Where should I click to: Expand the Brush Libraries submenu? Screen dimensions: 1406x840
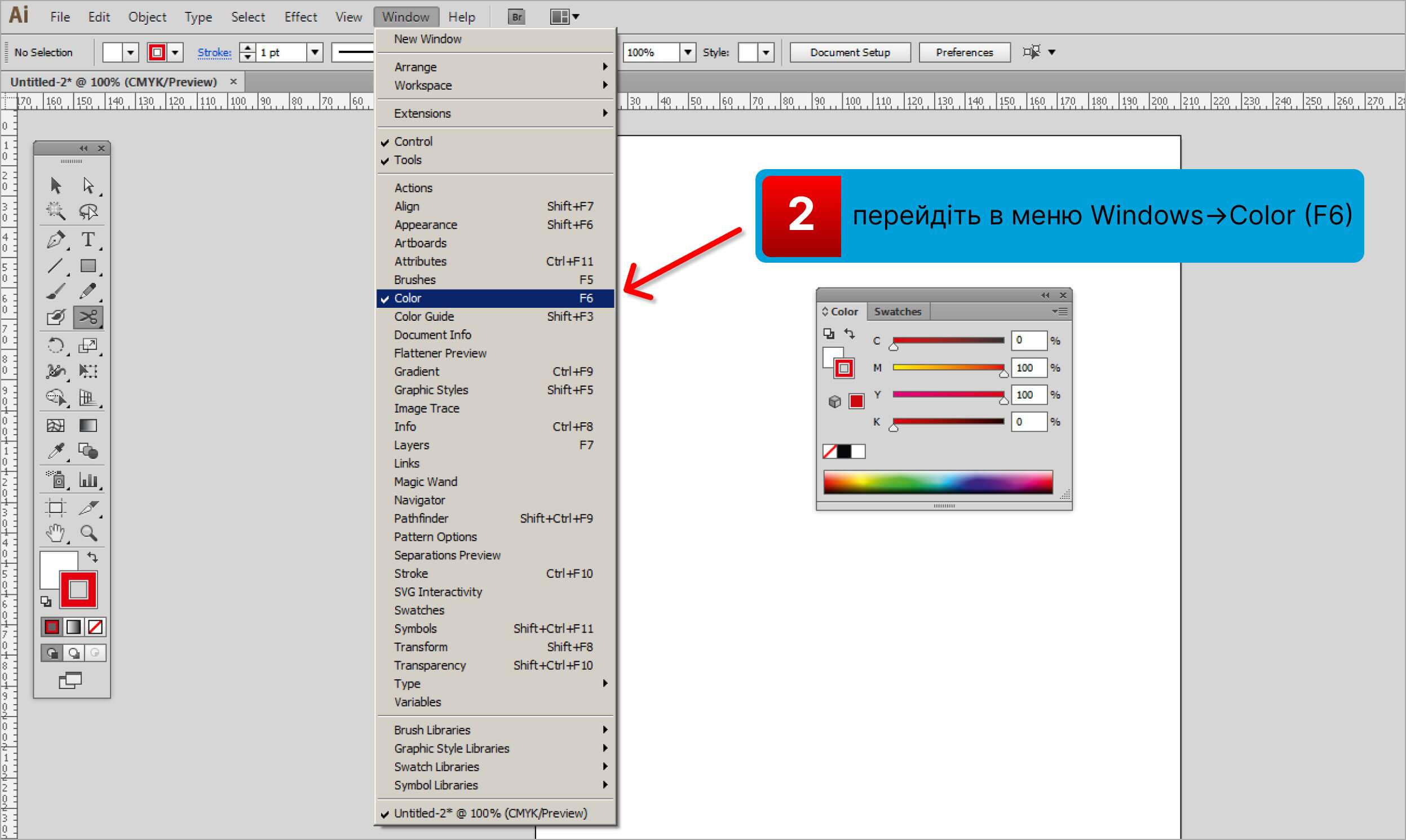pyautogui.click(x=496, y=730)
